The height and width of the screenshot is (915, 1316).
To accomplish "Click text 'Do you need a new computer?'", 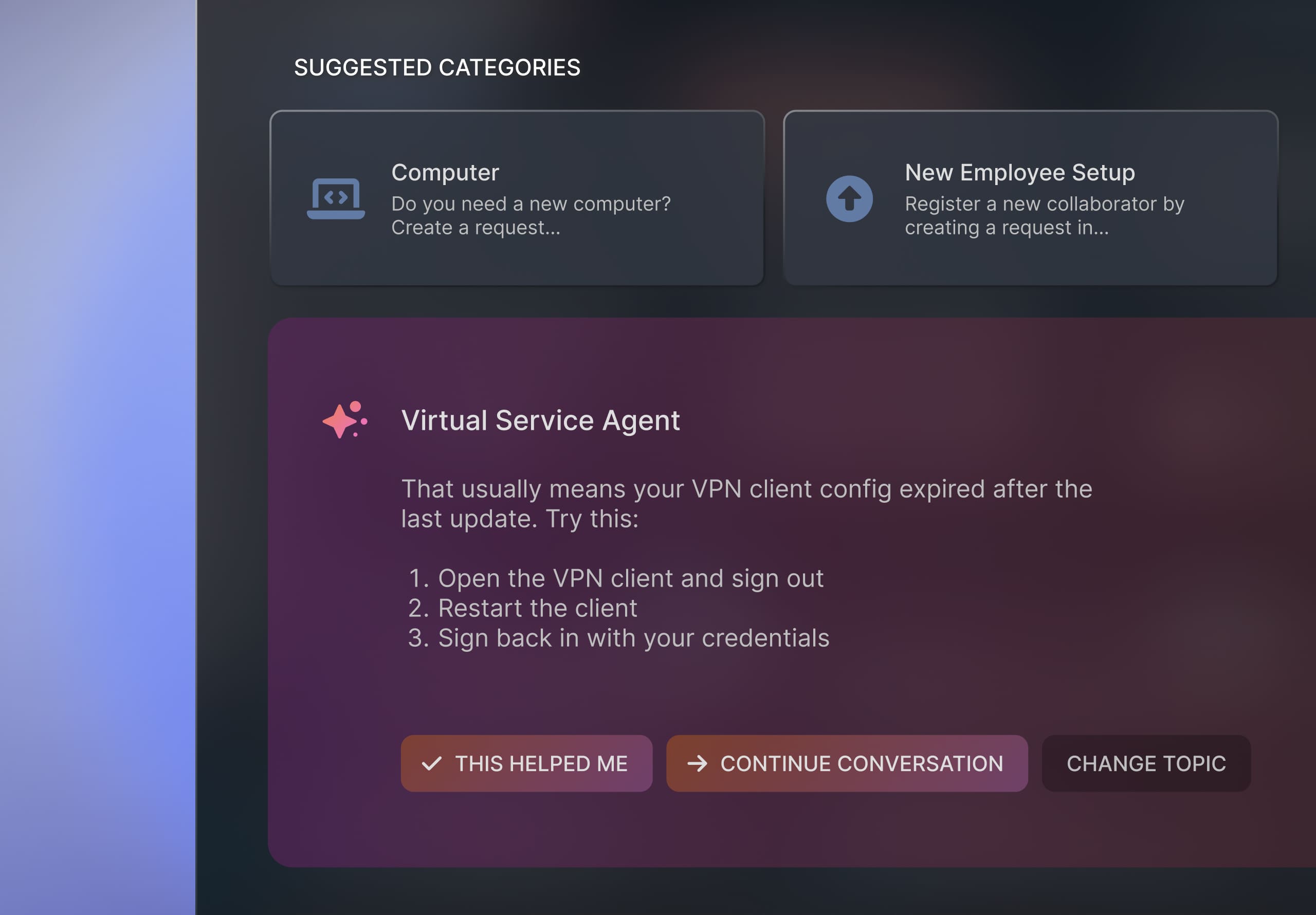I will click(x=531, y=204).
